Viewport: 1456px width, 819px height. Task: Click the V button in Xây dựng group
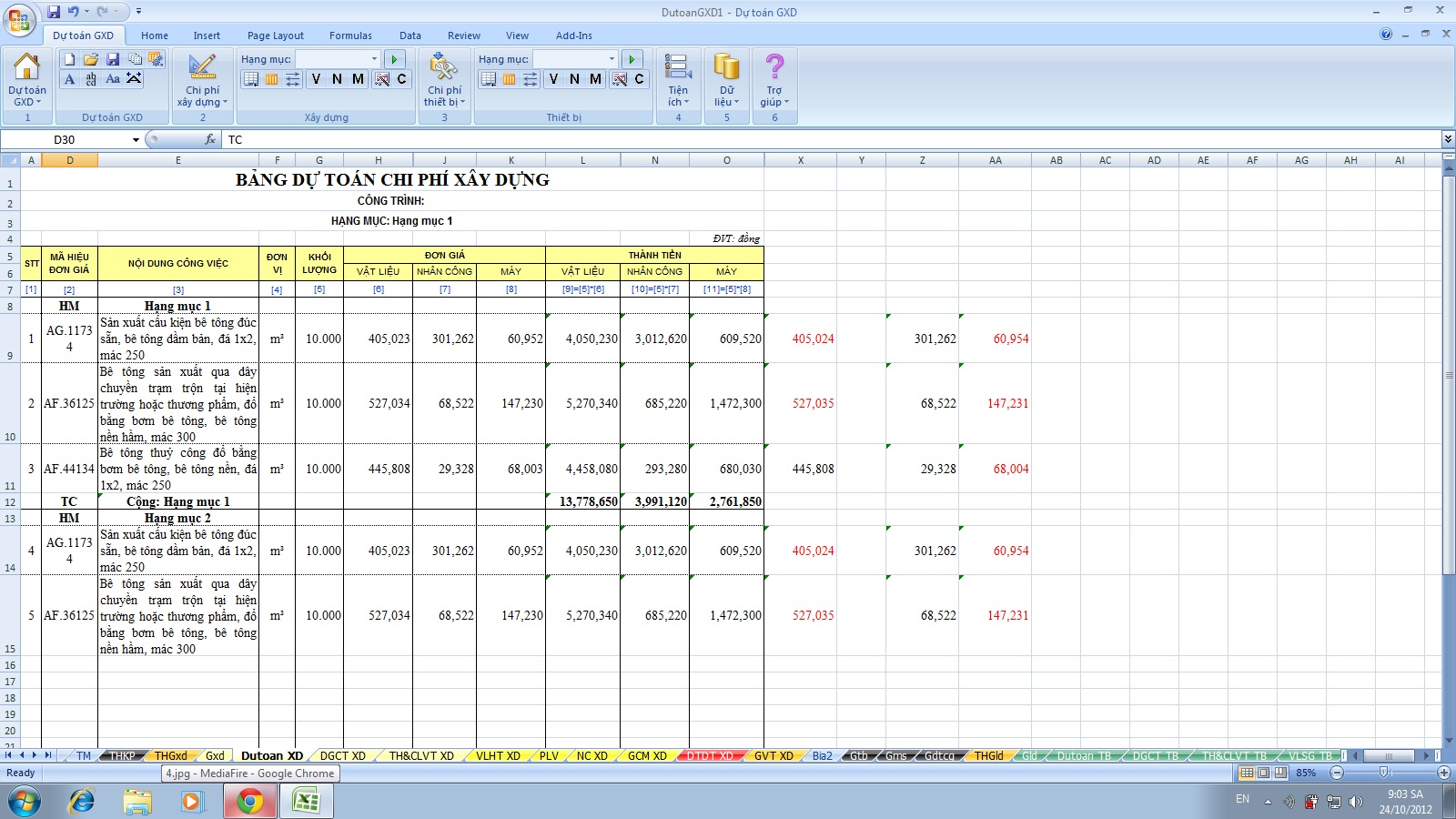[316, 79]
